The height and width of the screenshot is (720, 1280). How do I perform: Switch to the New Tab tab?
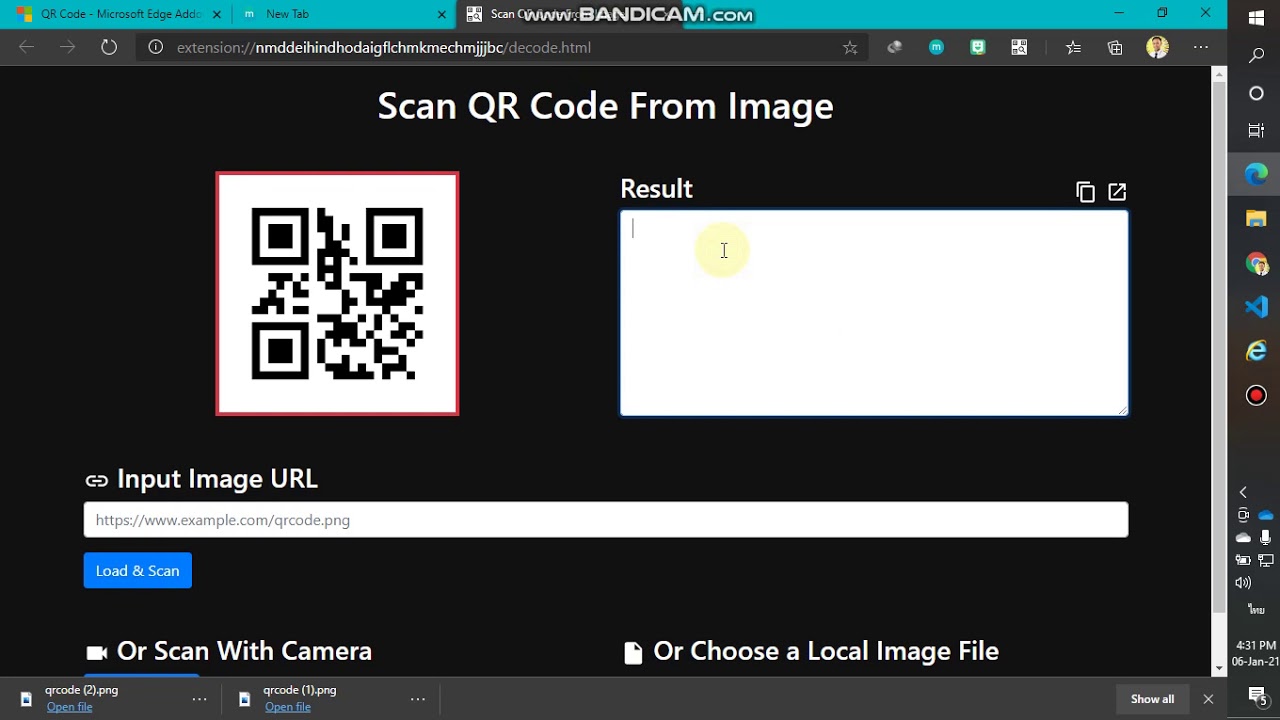[x=343, y=14]
